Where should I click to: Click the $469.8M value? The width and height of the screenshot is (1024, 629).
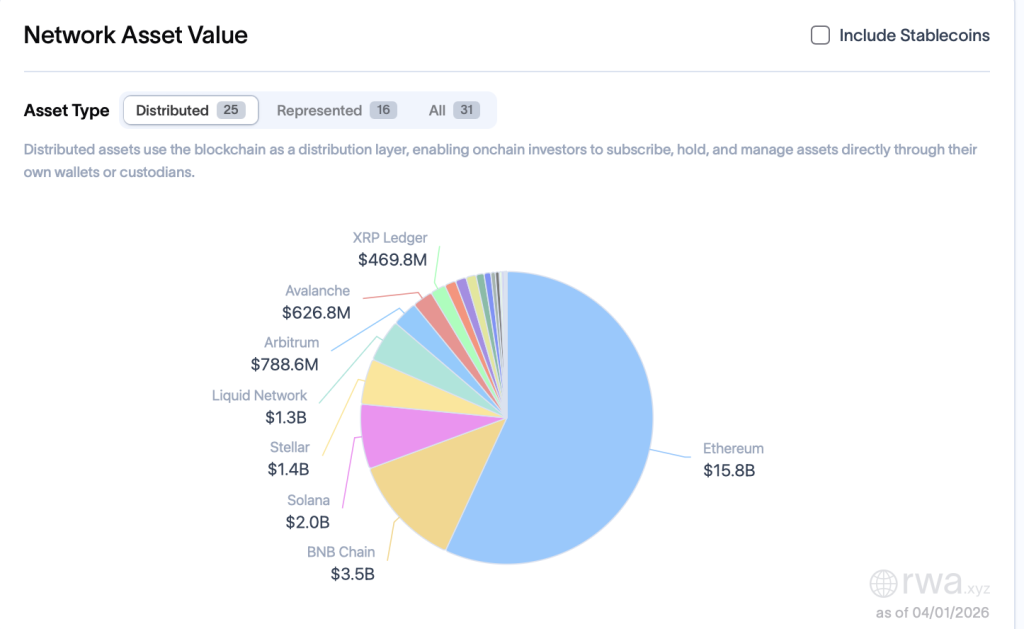point(392,260)
